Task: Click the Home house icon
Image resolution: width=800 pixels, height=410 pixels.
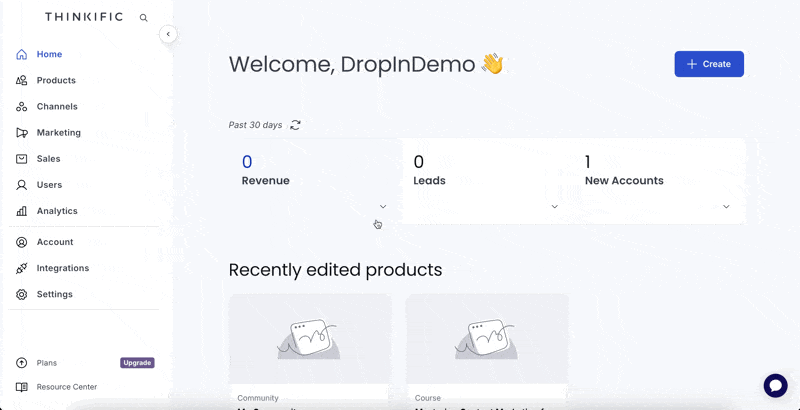Action: click(x=21, y=55)
